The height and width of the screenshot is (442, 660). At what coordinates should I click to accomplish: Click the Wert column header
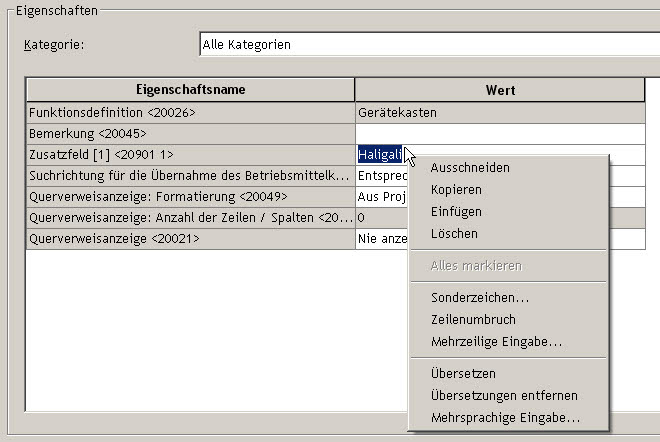500,90
